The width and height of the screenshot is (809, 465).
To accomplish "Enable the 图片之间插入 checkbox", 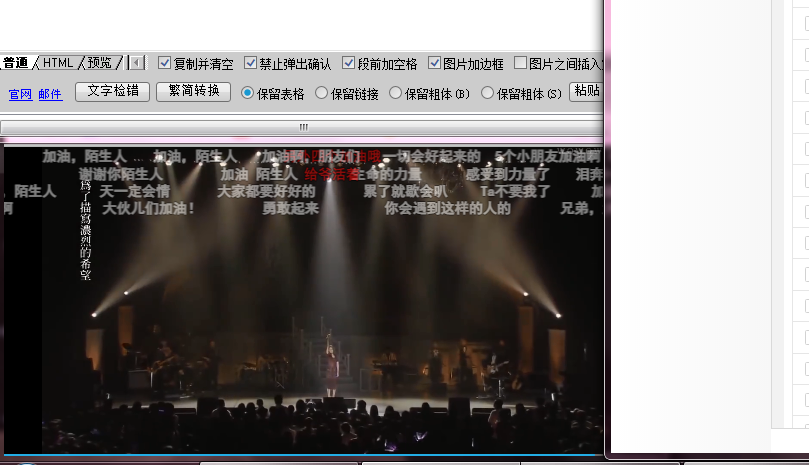I will [x=520, y=63].
